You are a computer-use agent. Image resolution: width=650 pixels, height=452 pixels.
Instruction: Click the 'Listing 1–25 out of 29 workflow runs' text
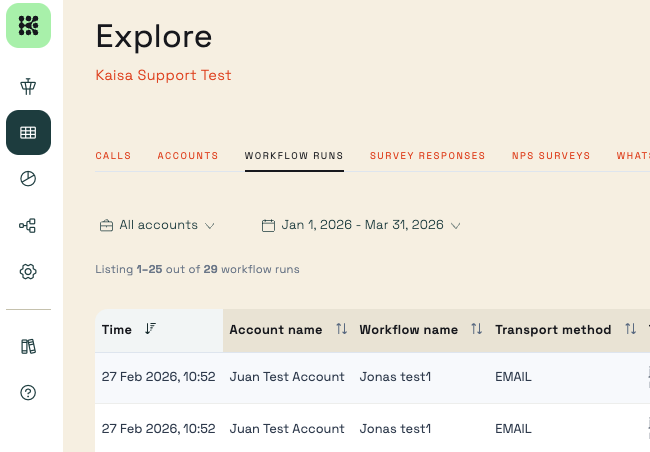click(197, 270)
